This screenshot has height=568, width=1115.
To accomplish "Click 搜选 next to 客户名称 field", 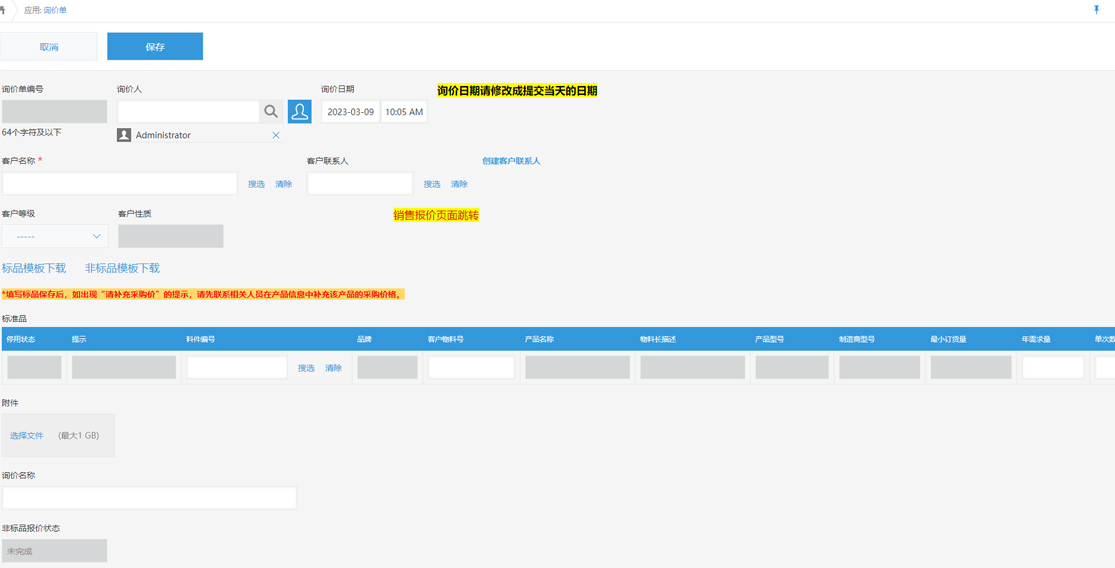I will click(256, 184).
